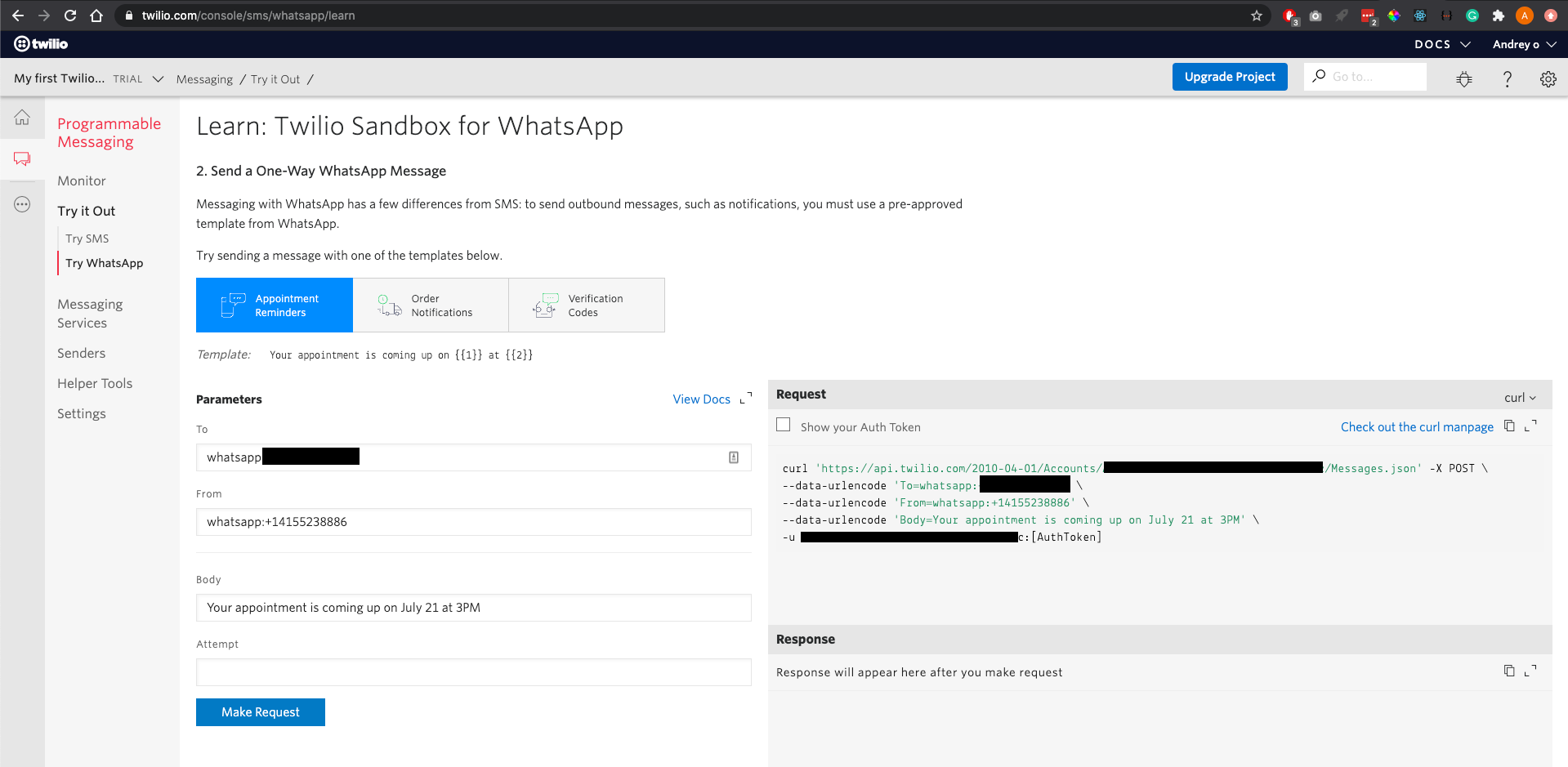Open Programmable Messaging chat sidebar icon
This screenshot has width=1568, height=767.
[x=22, y=158]
